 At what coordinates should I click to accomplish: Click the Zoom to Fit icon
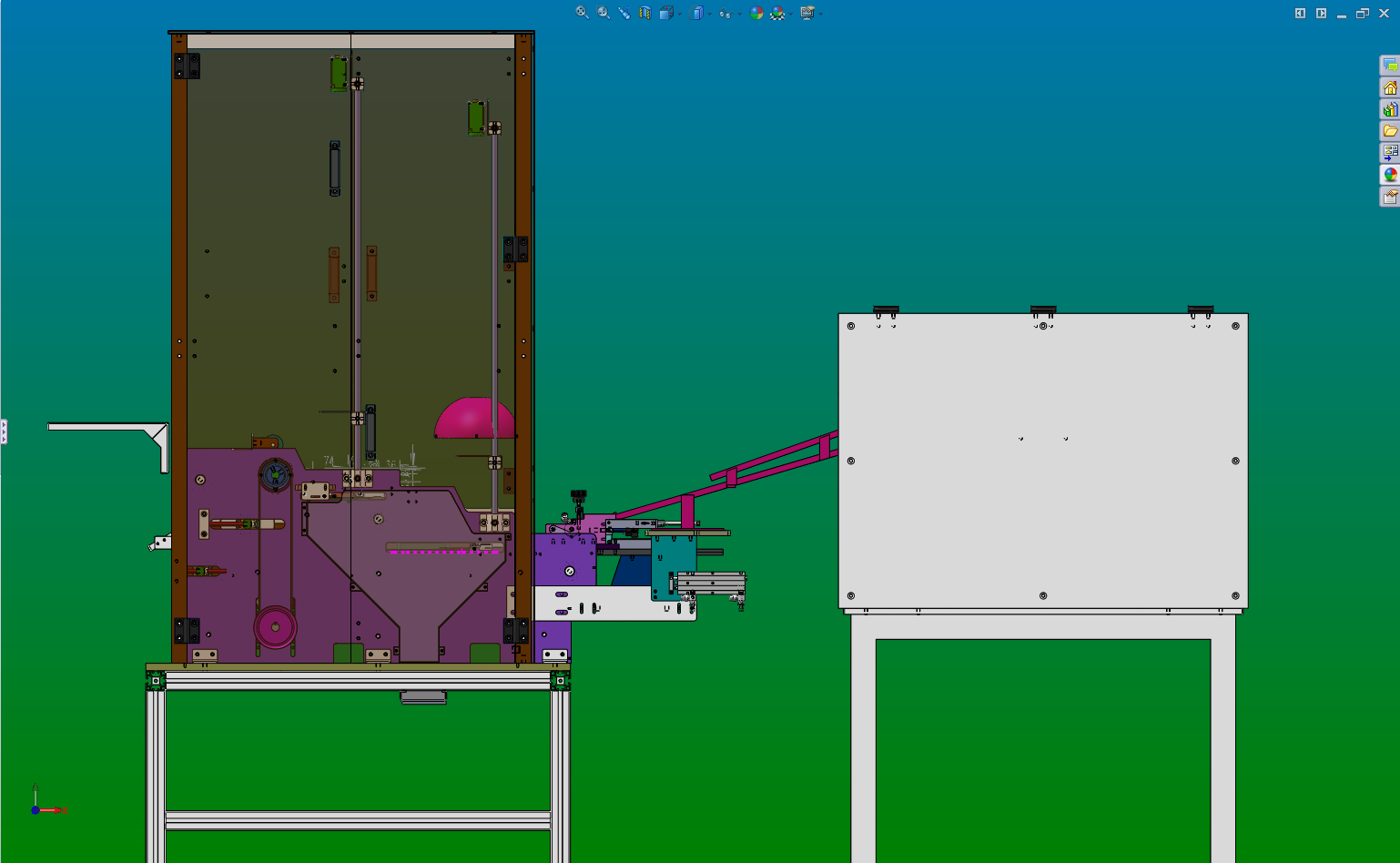[x=582, y=13]
